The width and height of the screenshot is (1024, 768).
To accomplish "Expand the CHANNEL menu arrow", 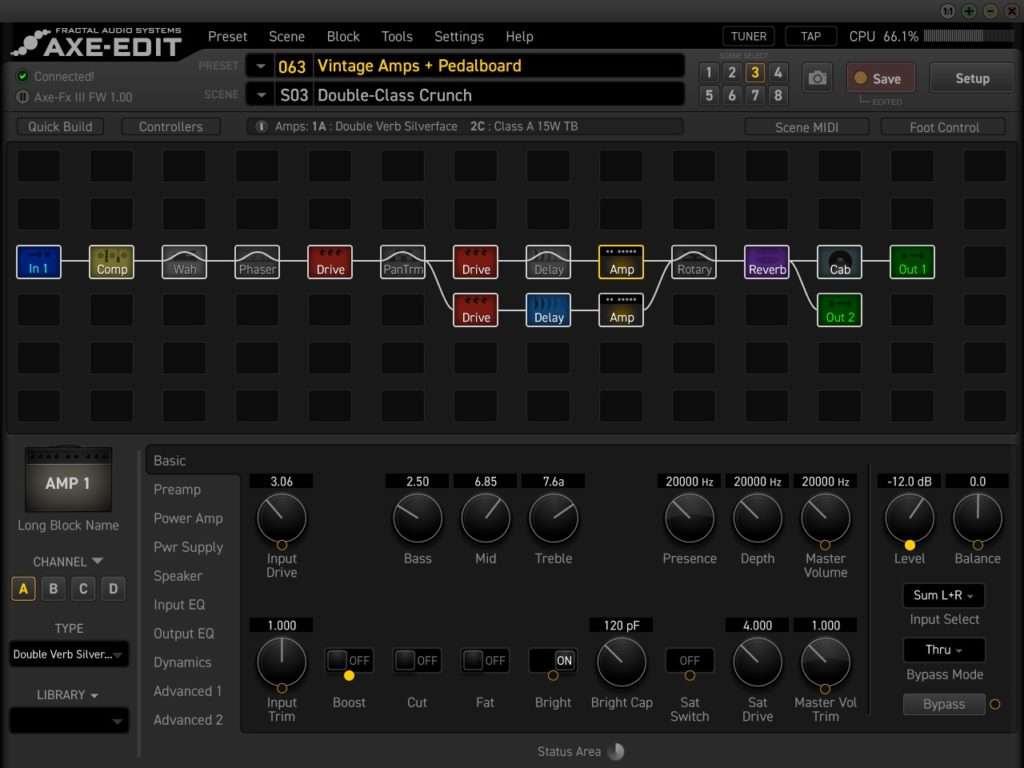I will tap(97, 561).
